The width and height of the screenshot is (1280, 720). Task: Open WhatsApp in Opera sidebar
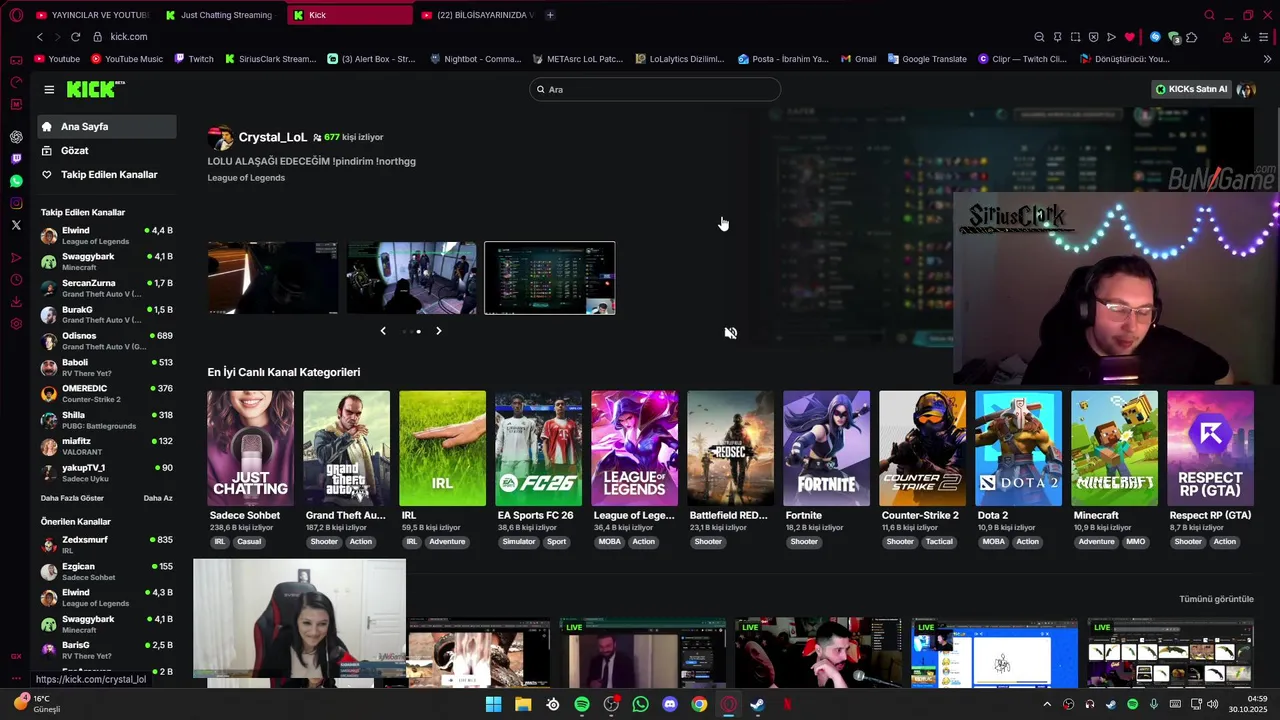tap(16, 181)
